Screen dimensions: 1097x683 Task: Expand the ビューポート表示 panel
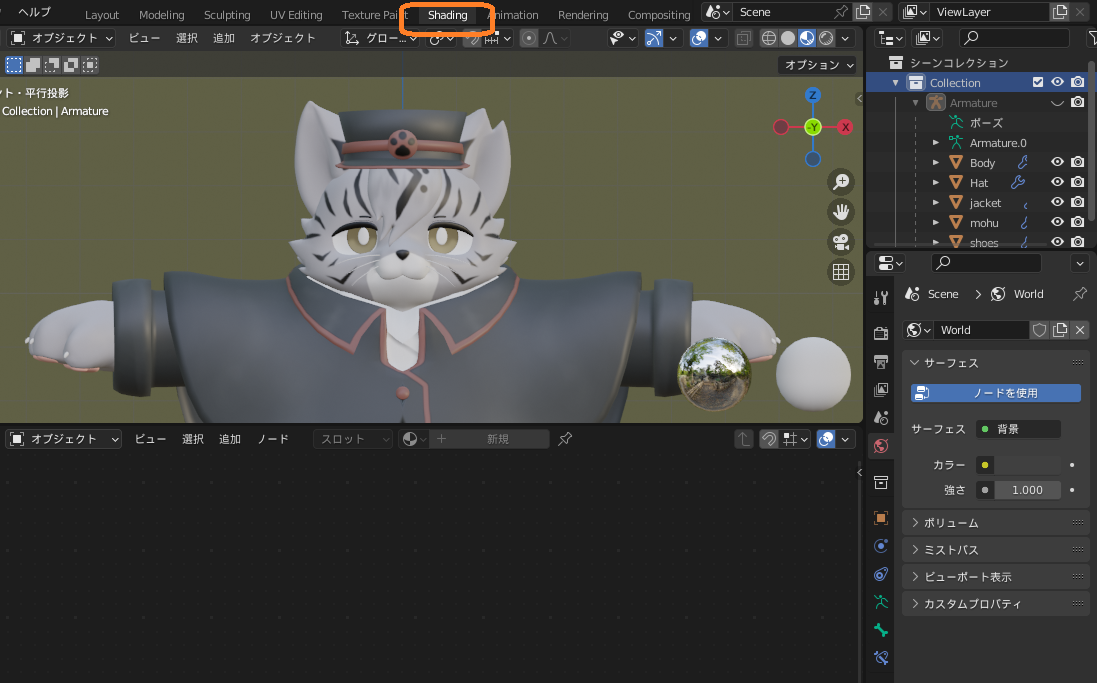(x=996, y=577)
